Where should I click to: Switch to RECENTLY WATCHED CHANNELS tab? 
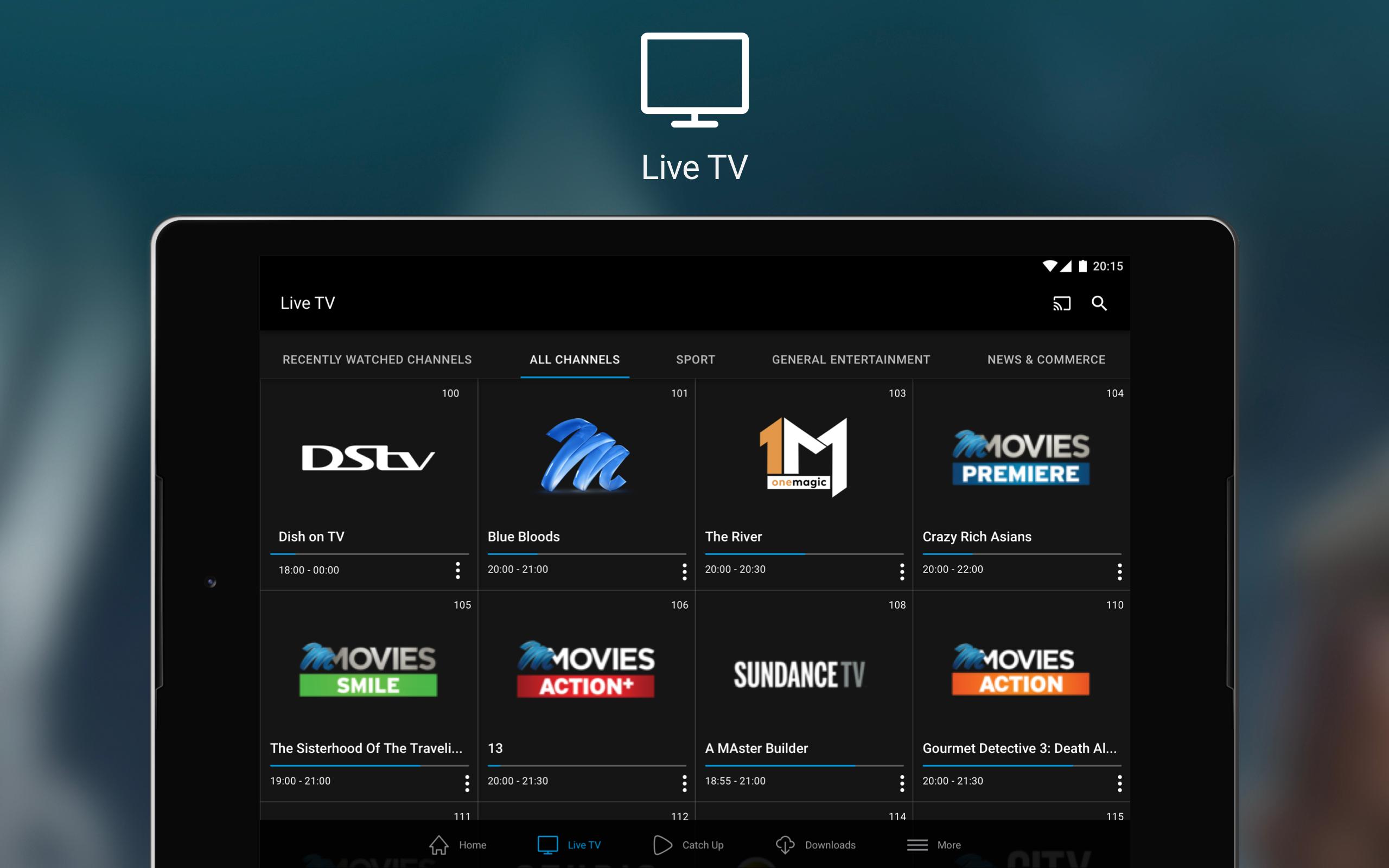[375, 359]
